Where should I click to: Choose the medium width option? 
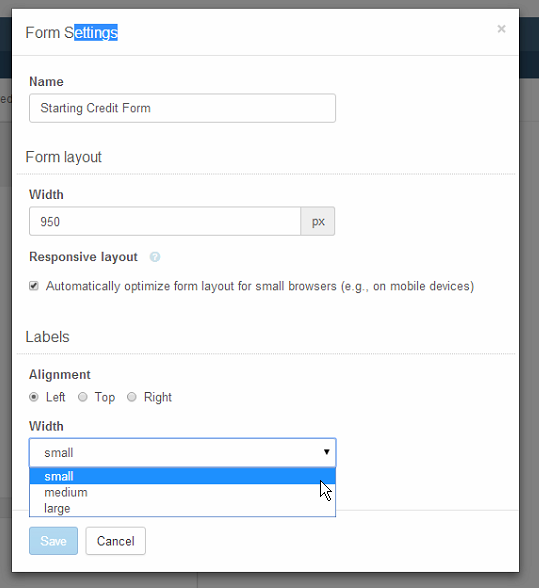(x=182, y=492)
